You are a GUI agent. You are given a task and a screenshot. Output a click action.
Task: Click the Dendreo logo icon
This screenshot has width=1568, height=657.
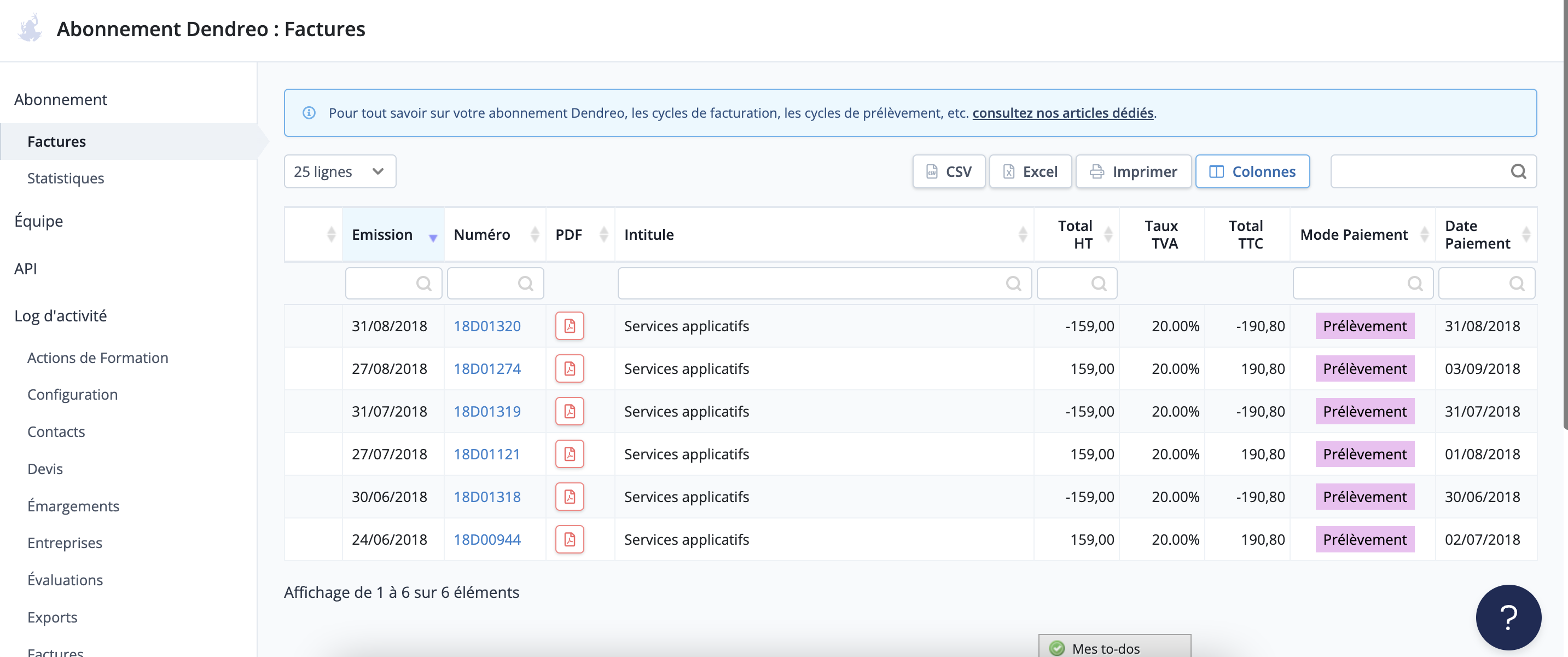tap(29, 28)
